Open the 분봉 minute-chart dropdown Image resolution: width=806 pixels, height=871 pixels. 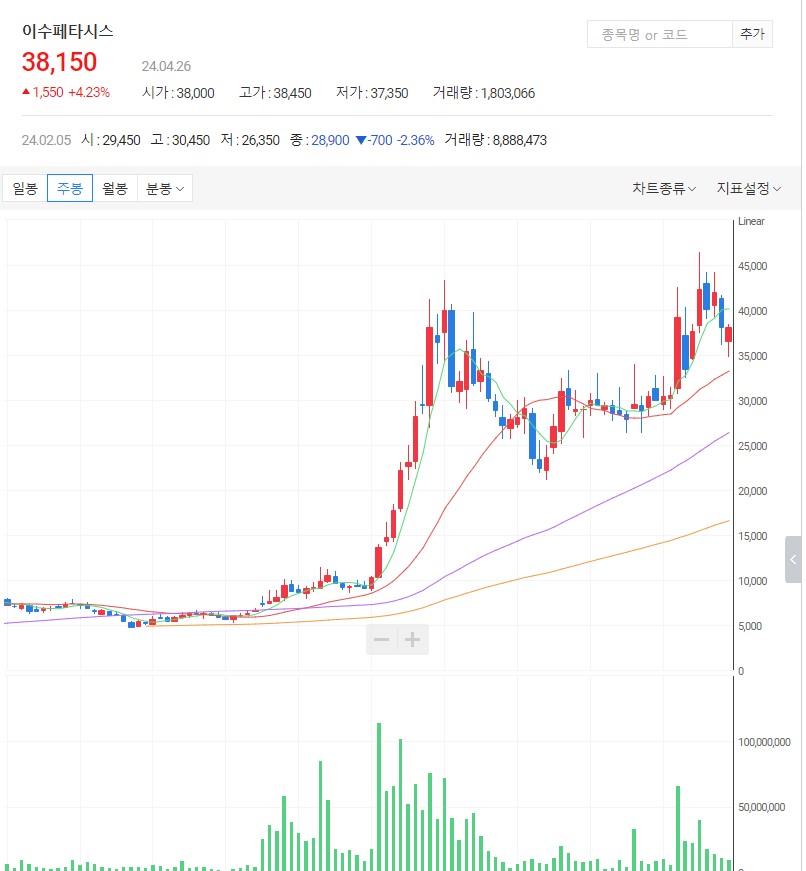165,188
